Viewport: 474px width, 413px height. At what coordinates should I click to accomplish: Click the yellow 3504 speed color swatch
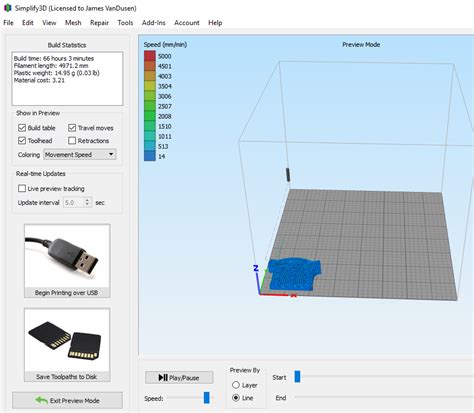(x=150, y=86)
